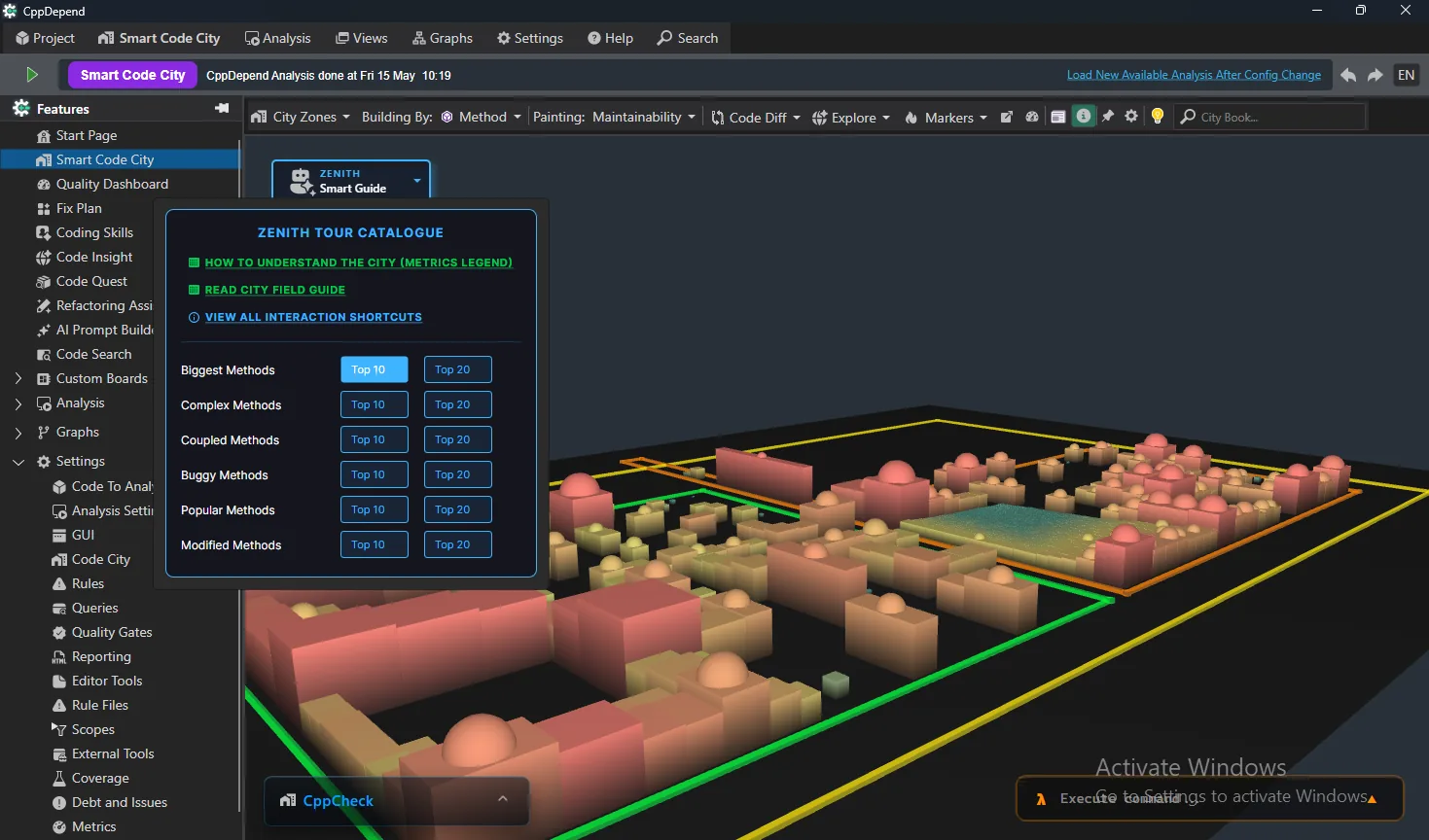Click the Debt and Issues icon
Viewport: 1429px width, 840px height.
point(59,802)
